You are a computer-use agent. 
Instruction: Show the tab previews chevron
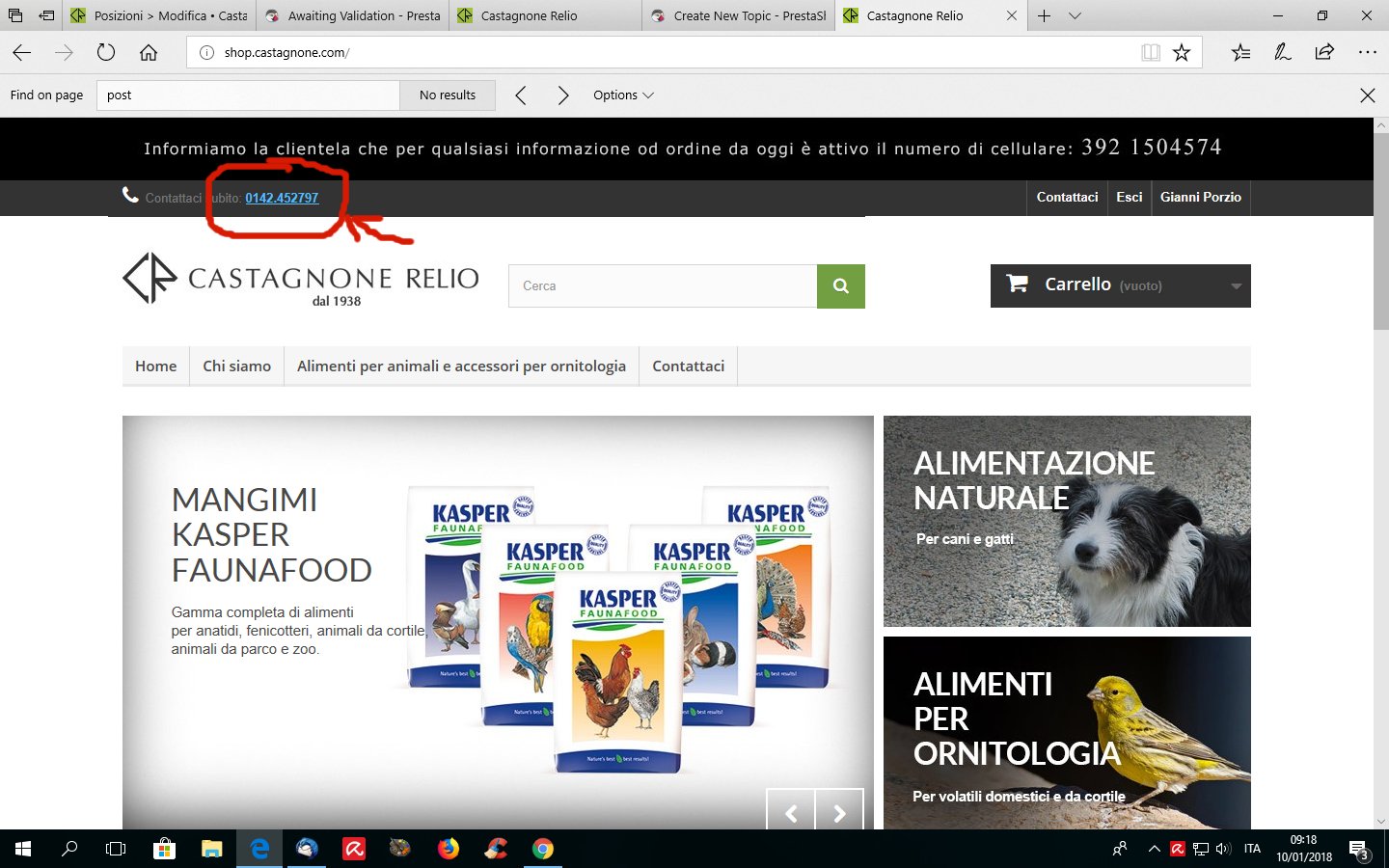(x=1075, y=15)
